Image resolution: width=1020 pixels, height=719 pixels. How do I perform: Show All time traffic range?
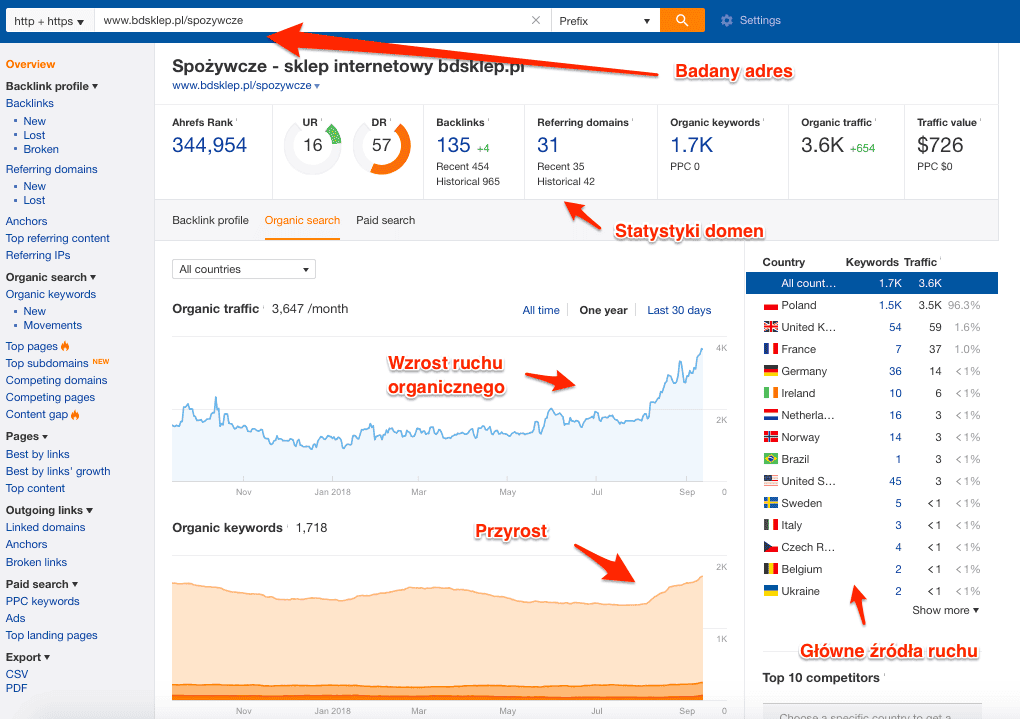[541, 310]
